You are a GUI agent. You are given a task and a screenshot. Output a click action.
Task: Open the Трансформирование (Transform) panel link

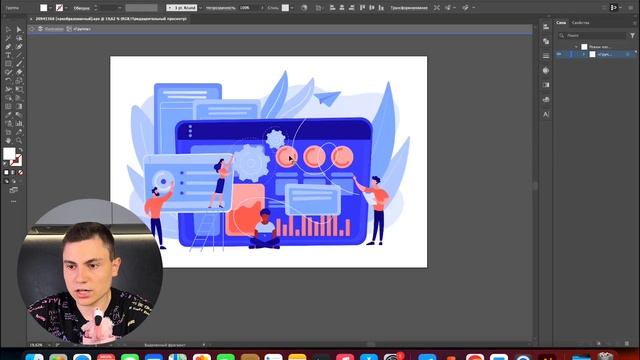(409, 8)
